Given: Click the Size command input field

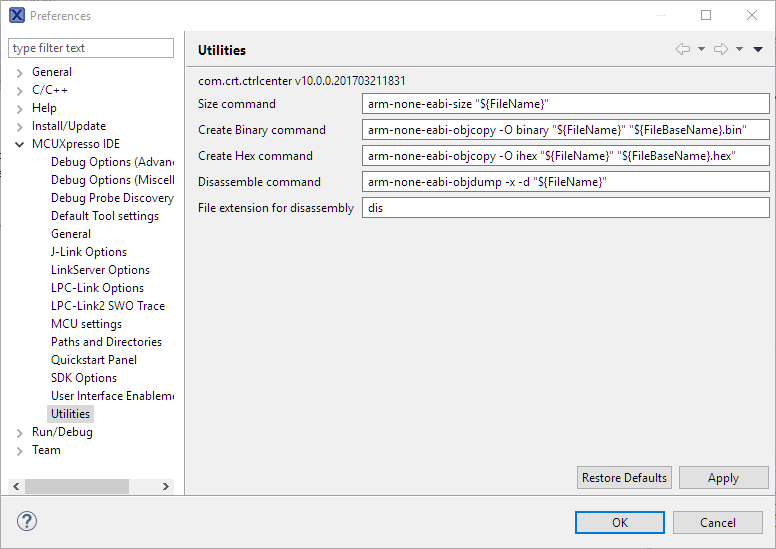Looking at the screenshot, I should (566, 104).
